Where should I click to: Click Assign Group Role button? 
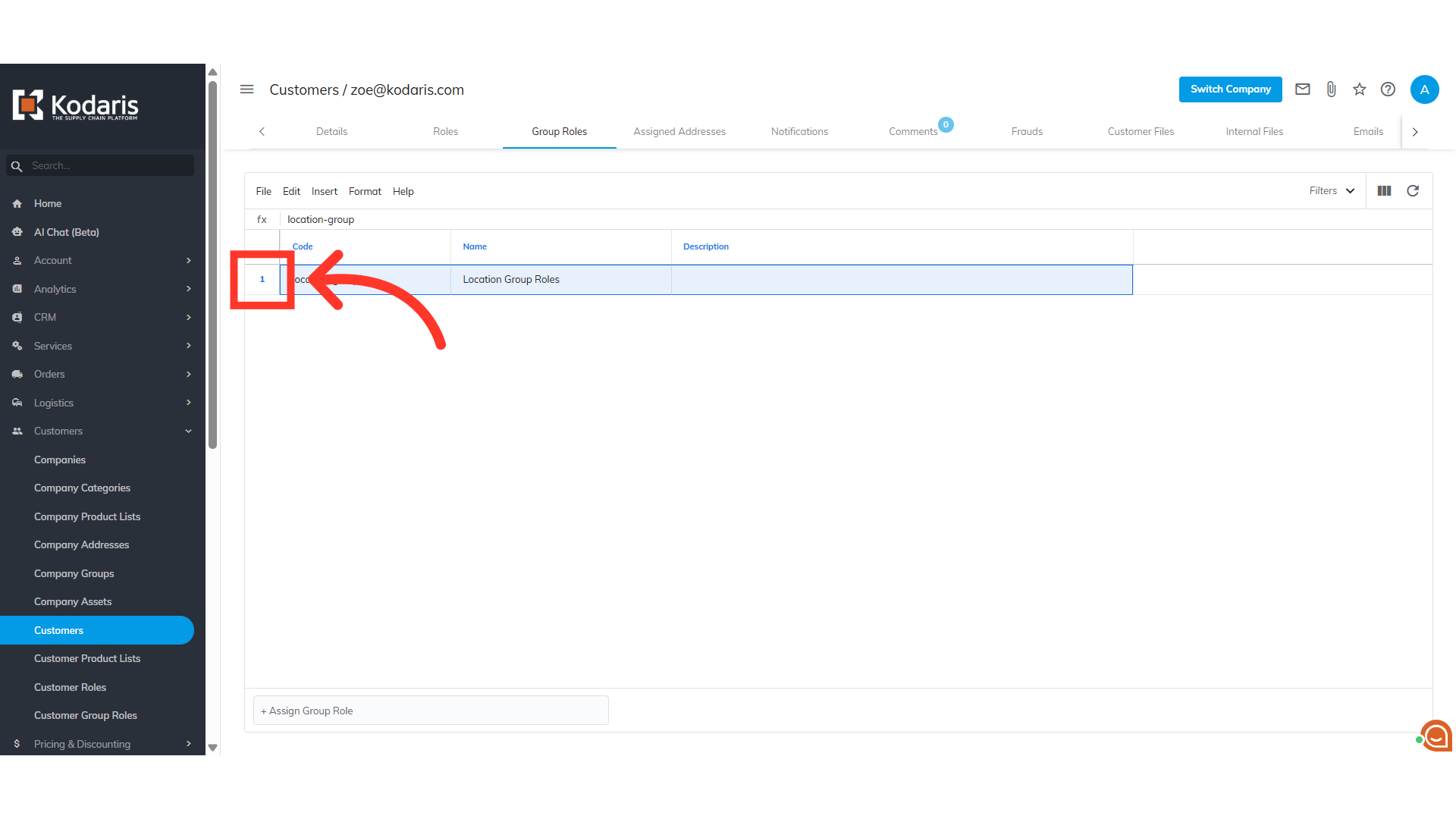click(x=430, y=711)
